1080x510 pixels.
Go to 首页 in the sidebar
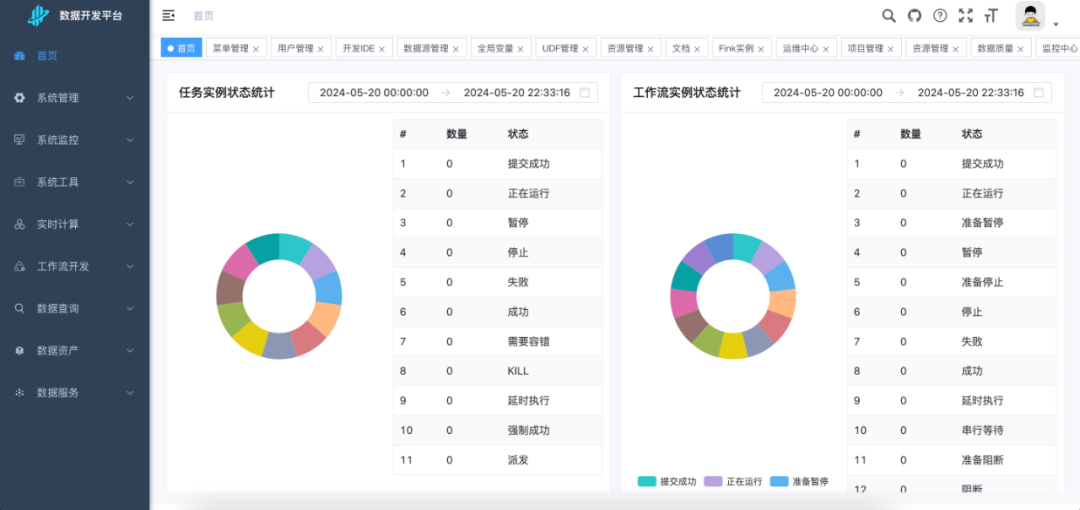pyautogui.click(x=74, y=56)
